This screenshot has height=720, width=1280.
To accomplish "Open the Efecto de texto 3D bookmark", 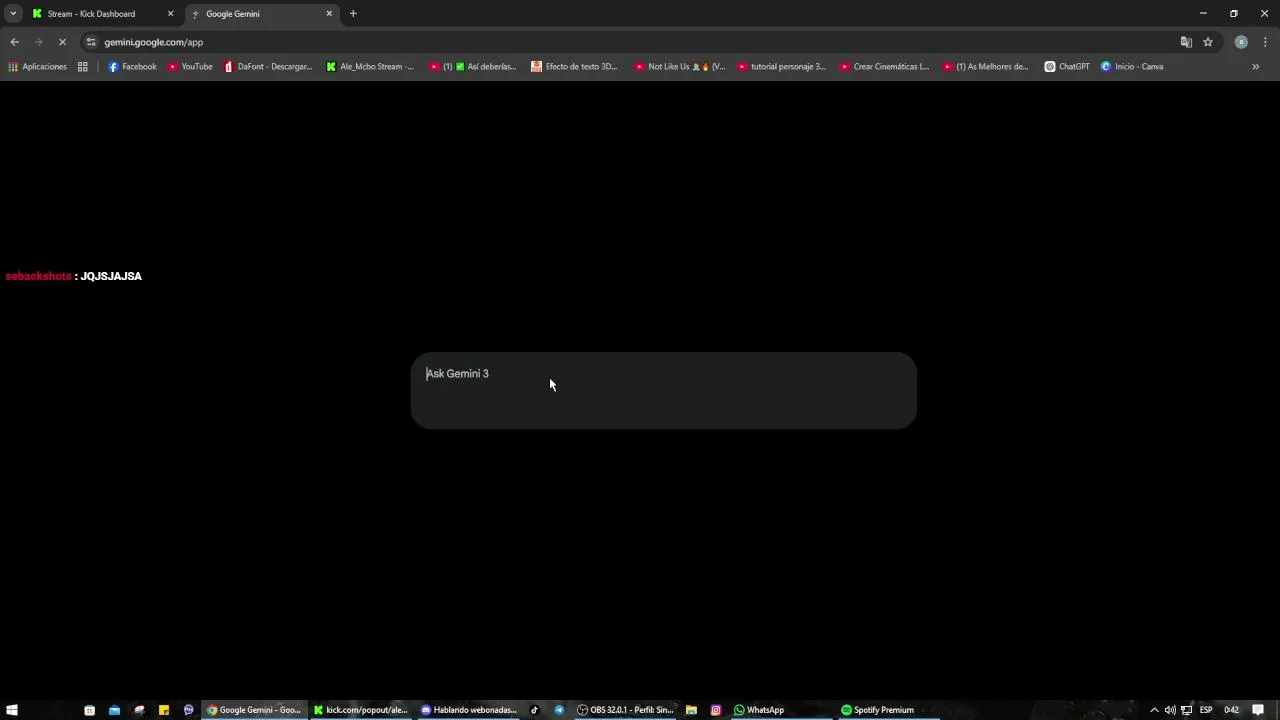I will 575,67.
